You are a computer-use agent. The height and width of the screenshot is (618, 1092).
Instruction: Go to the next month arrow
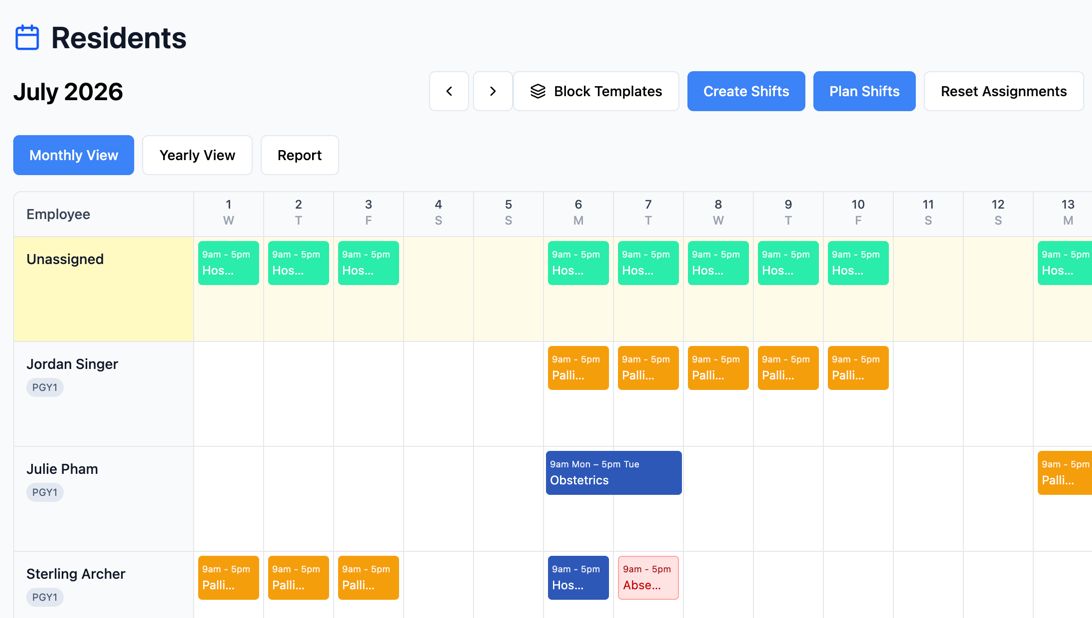(493, 91)
